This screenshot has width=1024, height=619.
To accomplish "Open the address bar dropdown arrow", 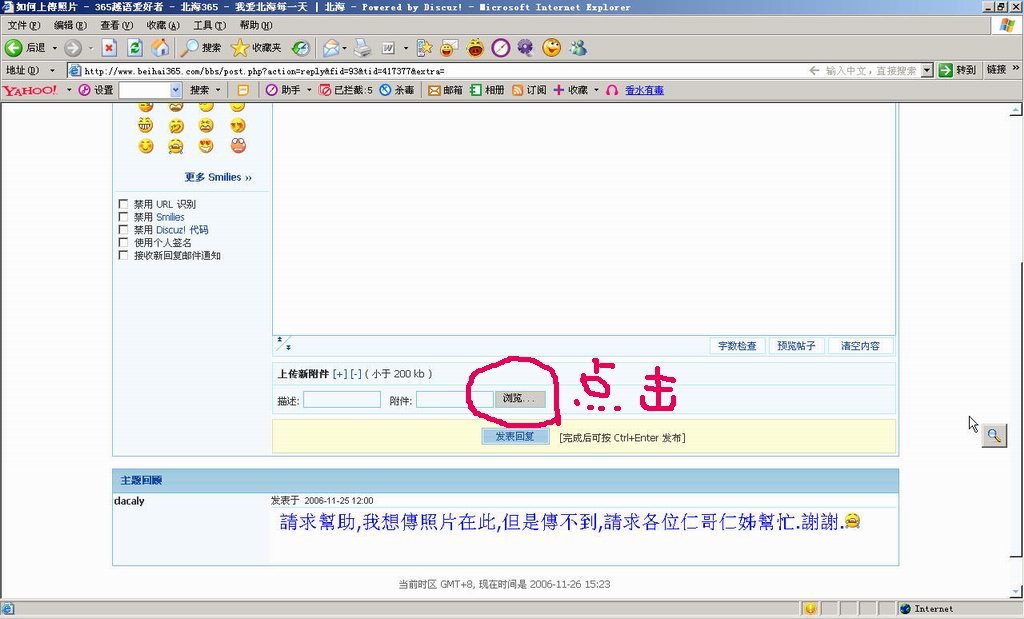I will pyautogui.click(x=927, y=70).
